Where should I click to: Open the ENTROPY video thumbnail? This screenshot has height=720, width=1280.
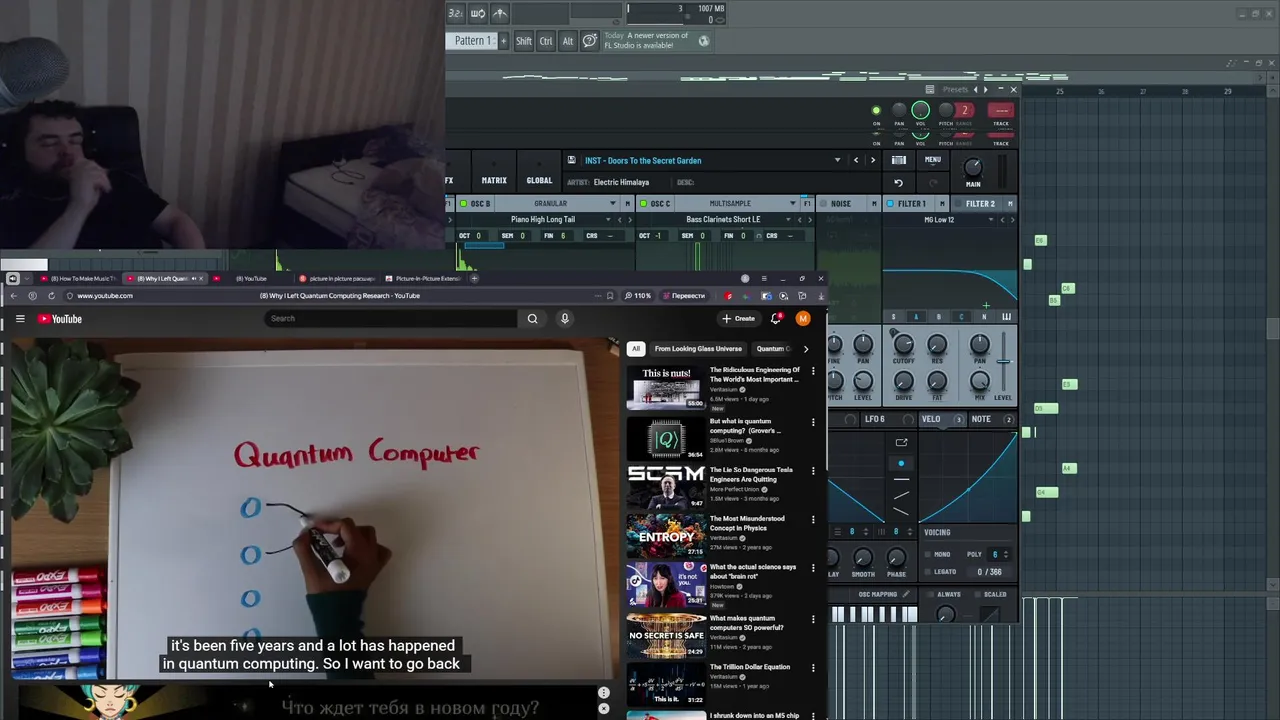point(666,535)
